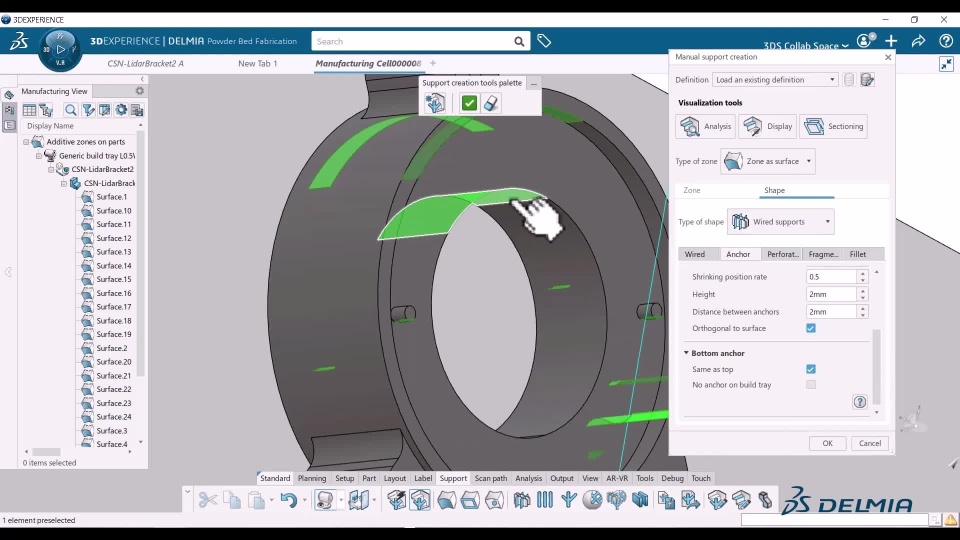Click the tree-shaped support icon in toolbar
This screenshot has width=960, height=540.
(x=569, y=500)
